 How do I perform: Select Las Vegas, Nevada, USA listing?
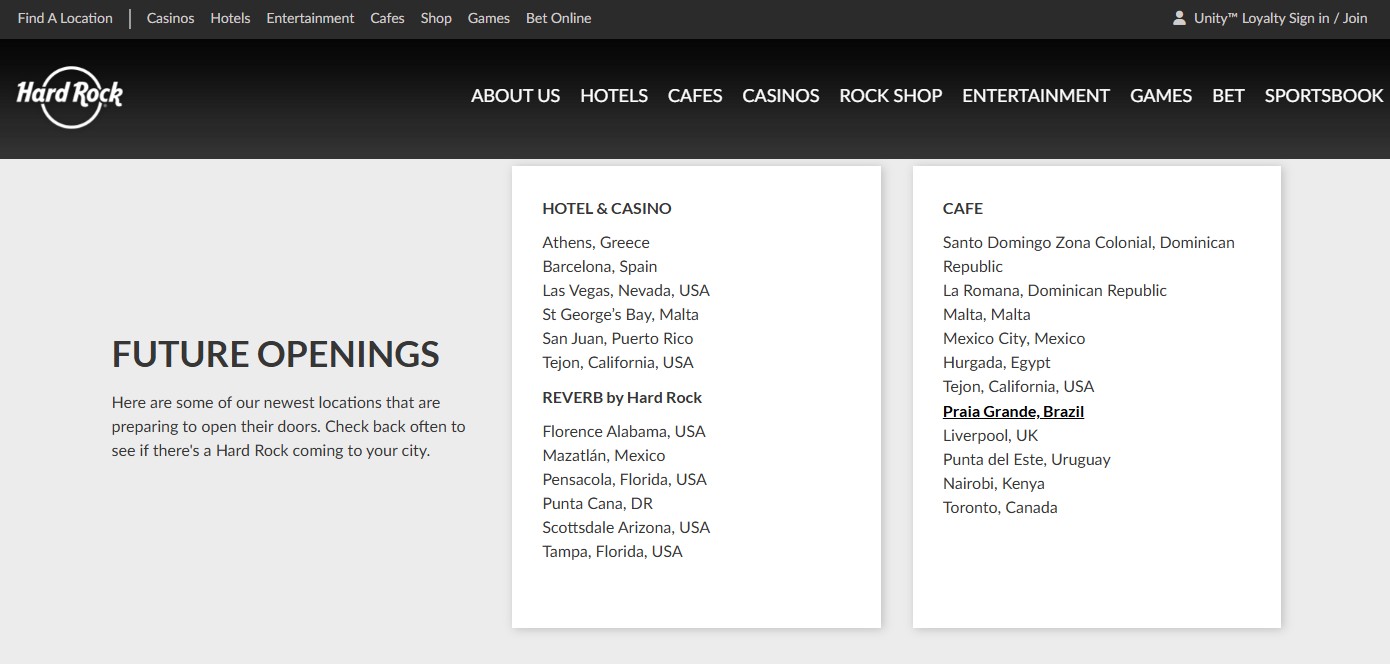click(x=626, y=290)
